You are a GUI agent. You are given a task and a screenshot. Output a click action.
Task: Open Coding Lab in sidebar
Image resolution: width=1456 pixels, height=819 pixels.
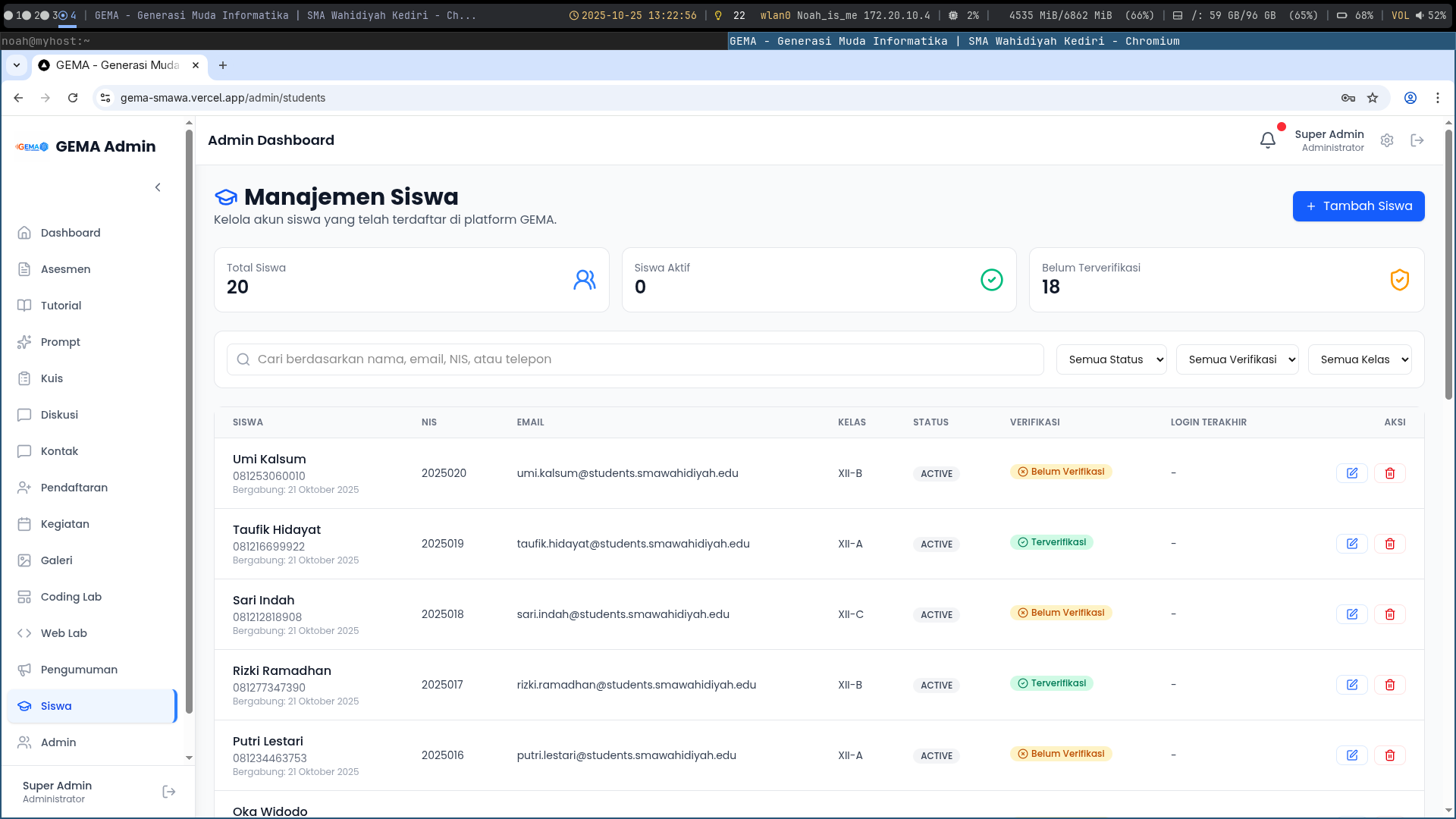click(x=71, y=597)
